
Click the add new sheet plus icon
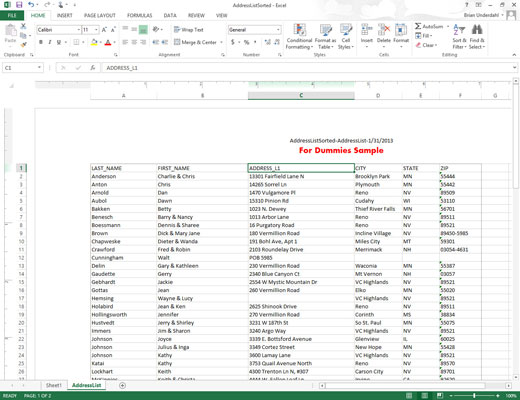(x=122, y=385)
